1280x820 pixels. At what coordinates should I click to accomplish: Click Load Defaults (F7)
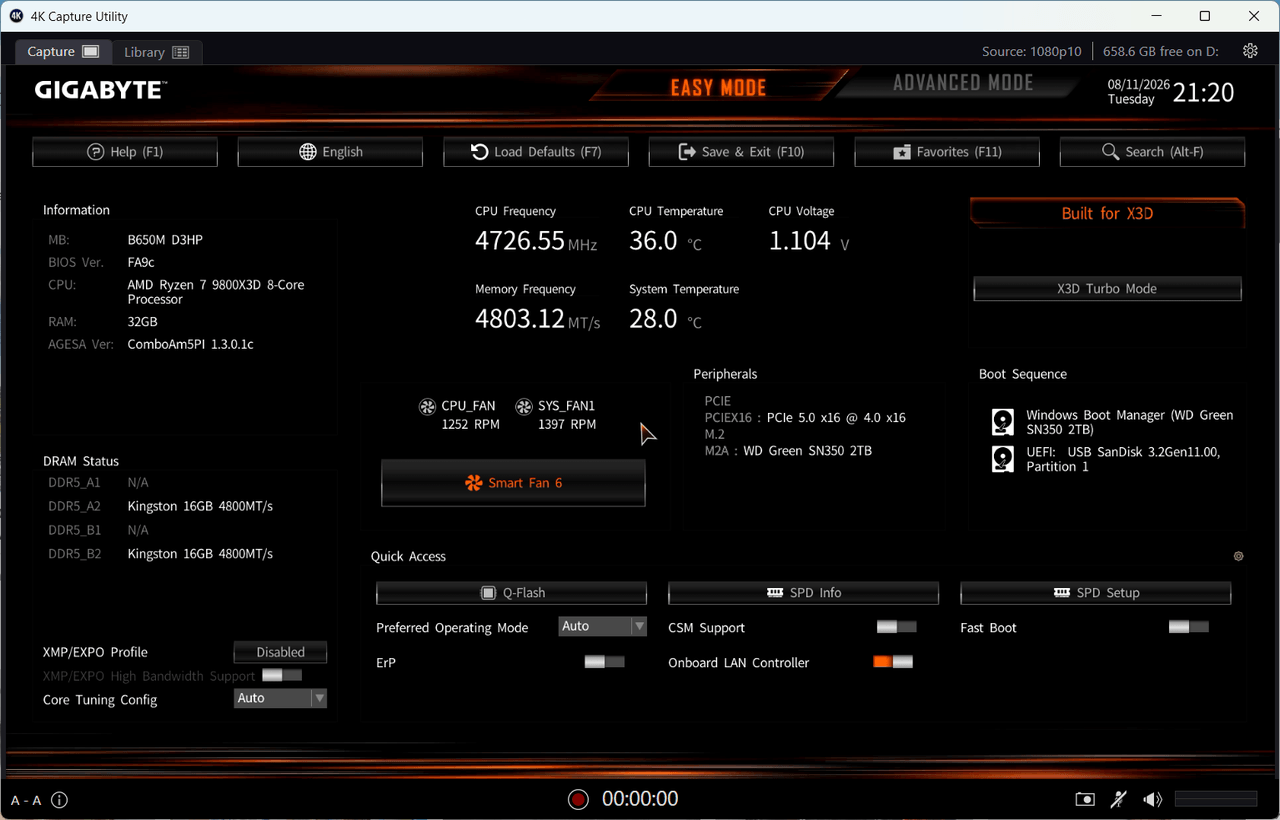click(536, 152)
